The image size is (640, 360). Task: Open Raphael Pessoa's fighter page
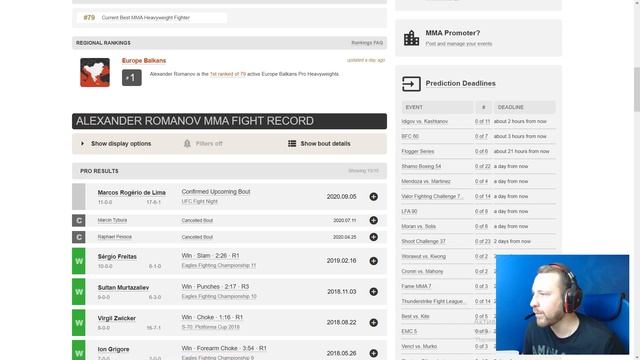(x=115, y=237)
